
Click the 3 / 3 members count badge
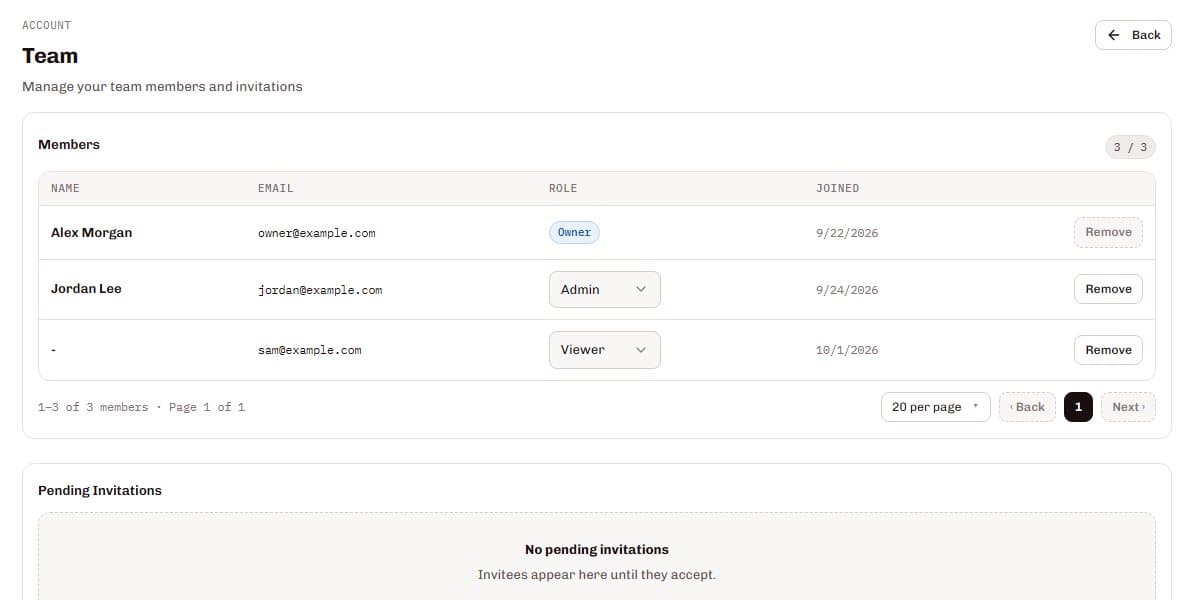(x=1130, y=147)
